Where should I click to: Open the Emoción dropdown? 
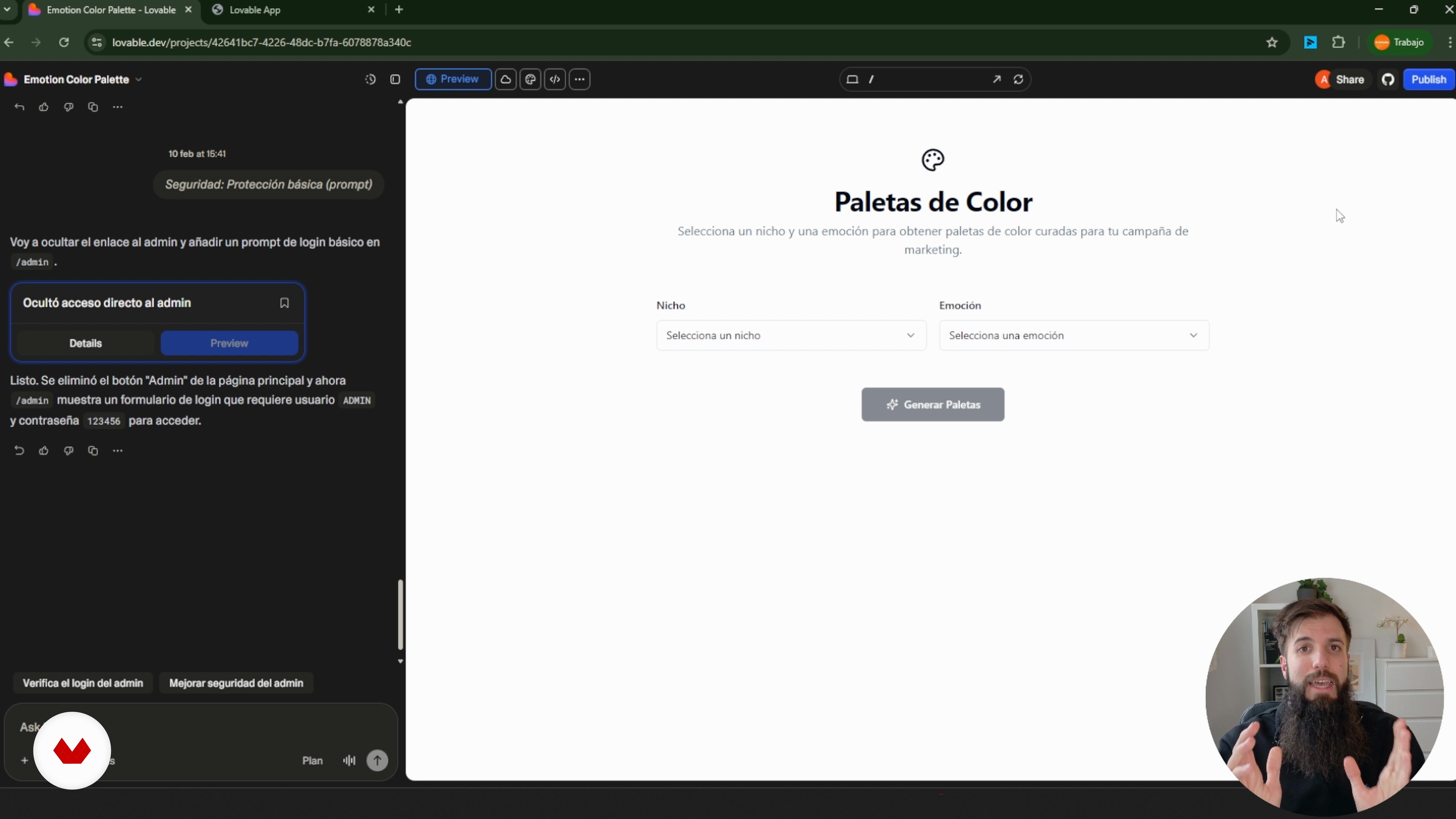[x=1074, y=335]
